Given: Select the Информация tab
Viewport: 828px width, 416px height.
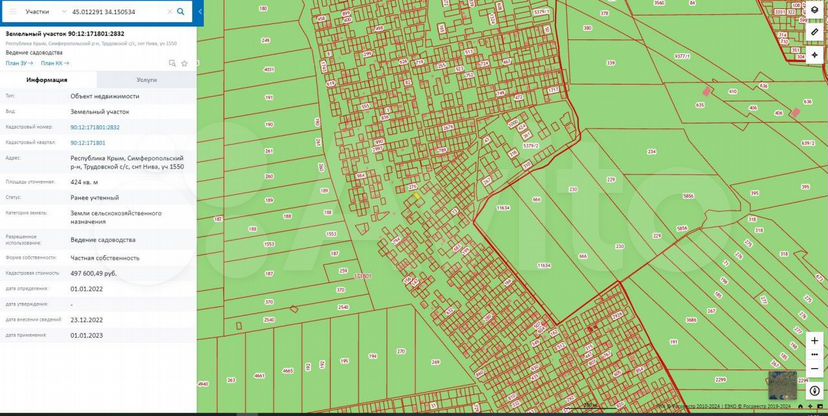Looking at the screenshot, I should tap(47, 79).
